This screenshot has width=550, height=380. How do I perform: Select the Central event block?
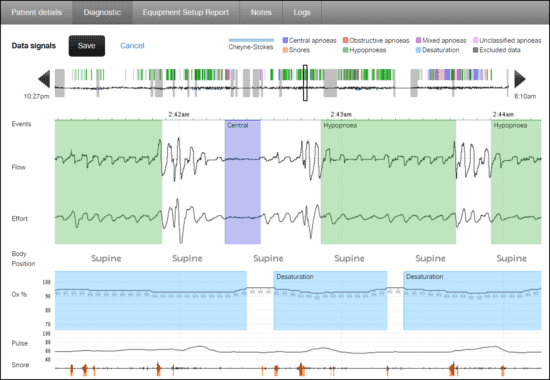243,182
